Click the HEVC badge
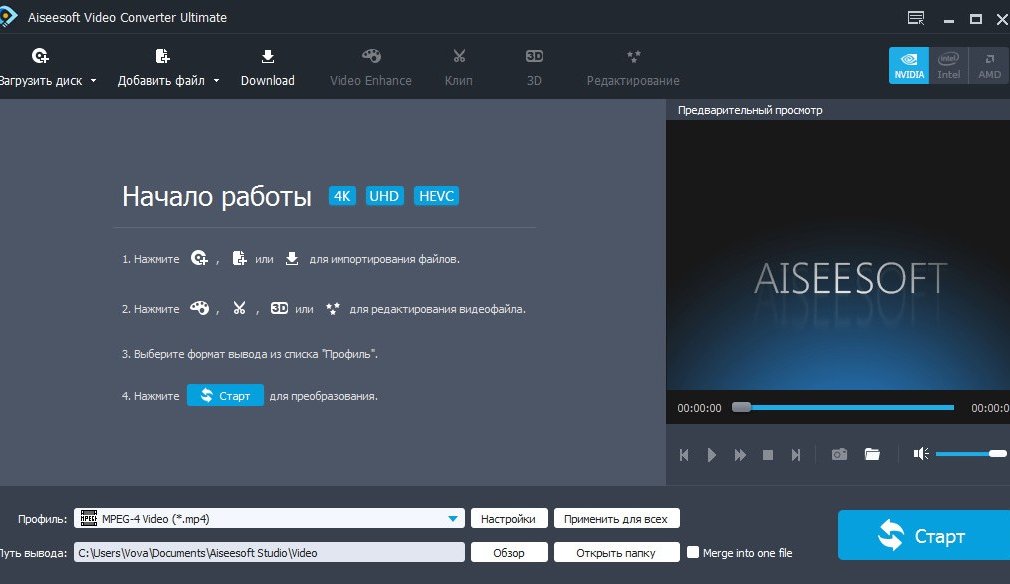The height and width of the screenshot is (584, 1010). 436,196
